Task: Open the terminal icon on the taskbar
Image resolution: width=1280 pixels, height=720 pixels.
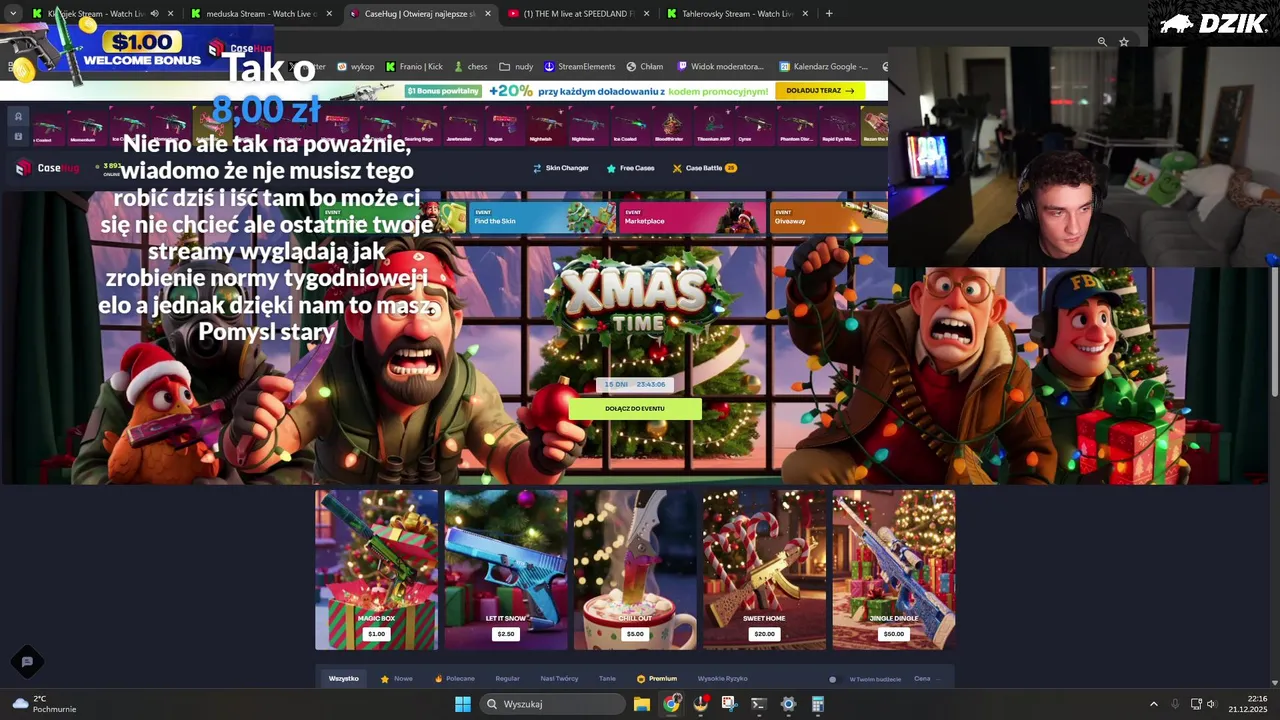Action: point(758,704)
